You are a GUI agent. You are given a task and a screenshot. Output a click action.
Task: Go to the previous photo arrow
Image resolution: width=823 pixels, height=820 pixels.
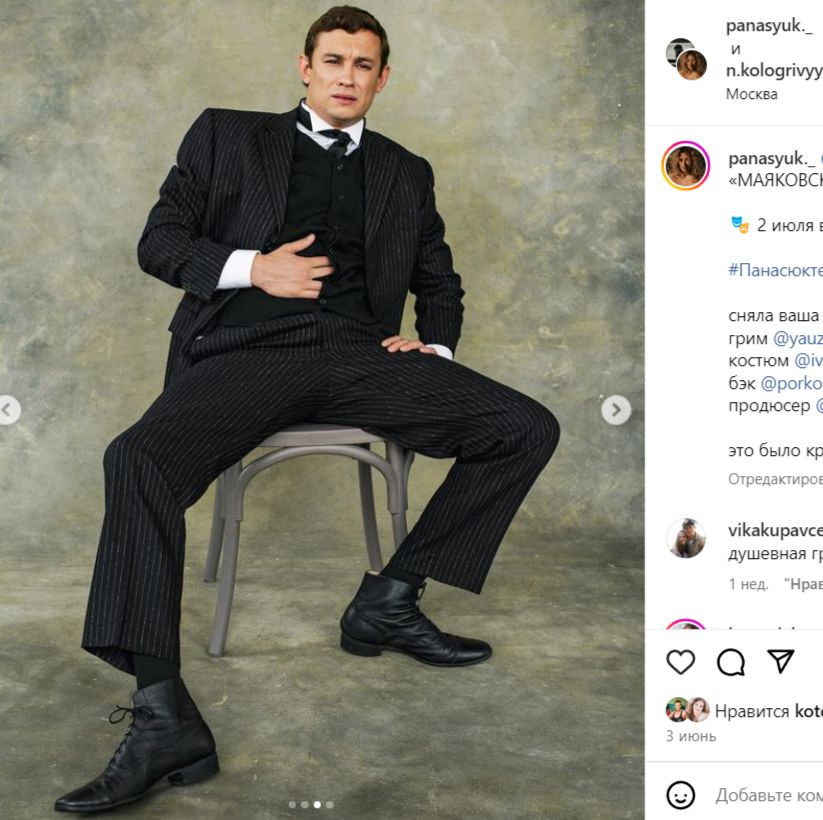click(8, 410)
